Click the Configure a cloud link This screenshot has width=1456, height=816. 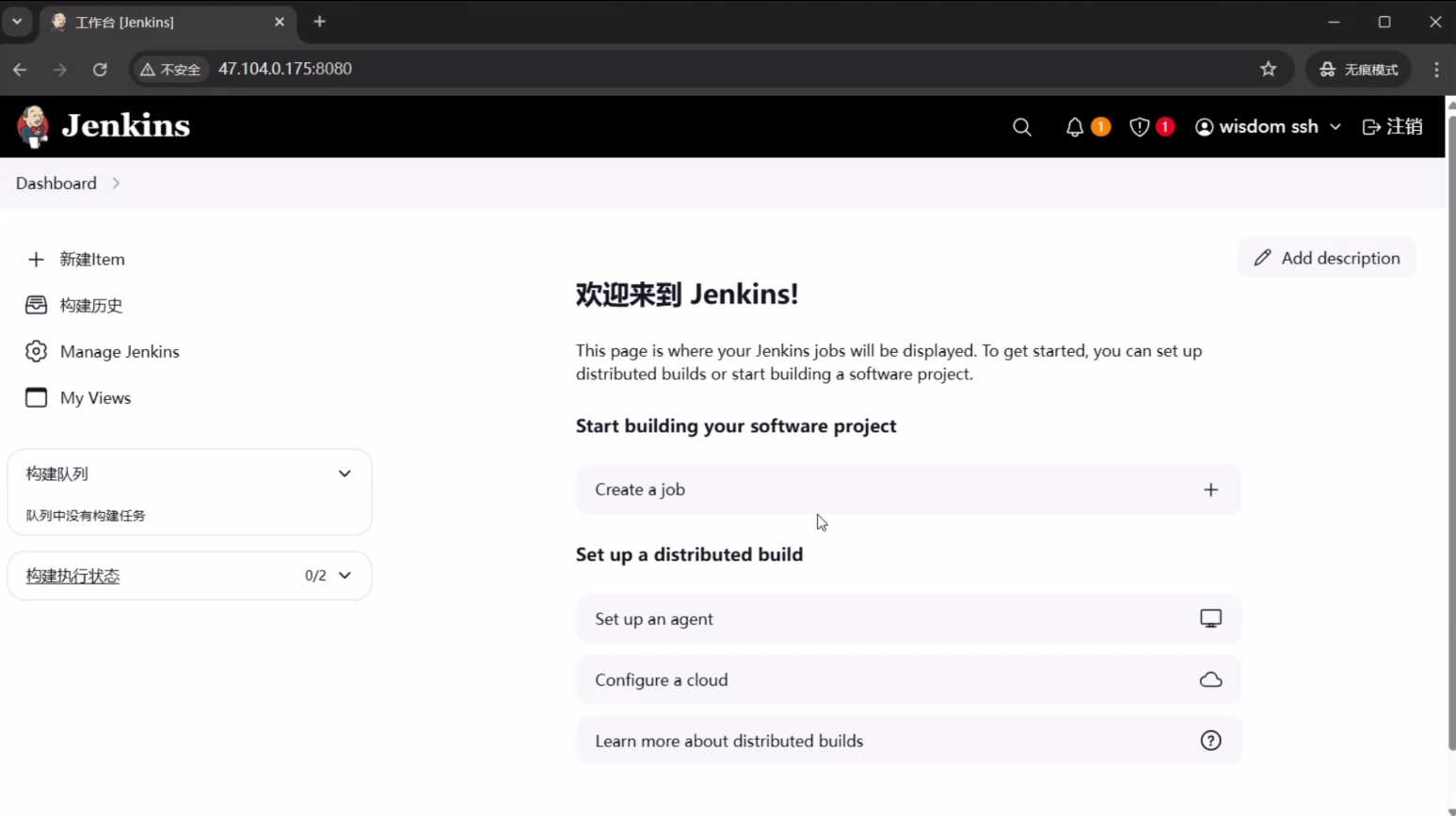(x=909, y=680)
